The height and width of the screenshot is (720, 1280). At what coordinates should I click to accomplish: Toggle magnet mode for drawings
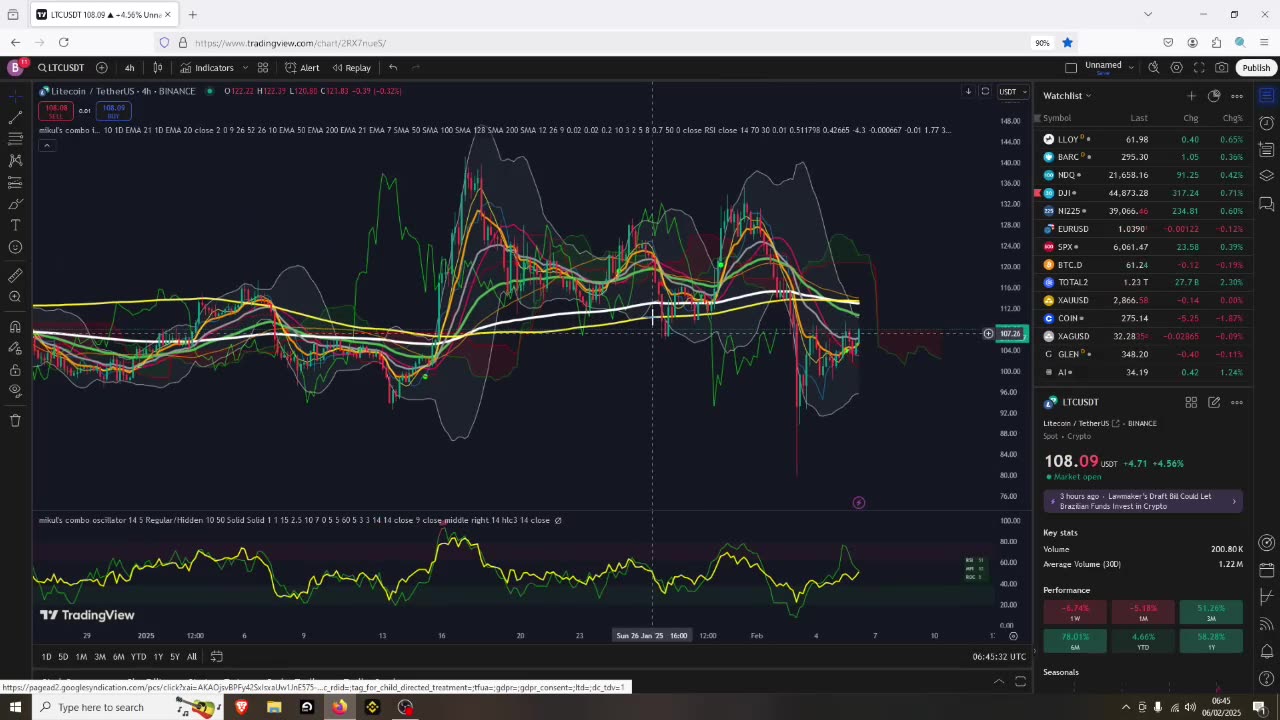pyautogui.click(x=15, y=326)
